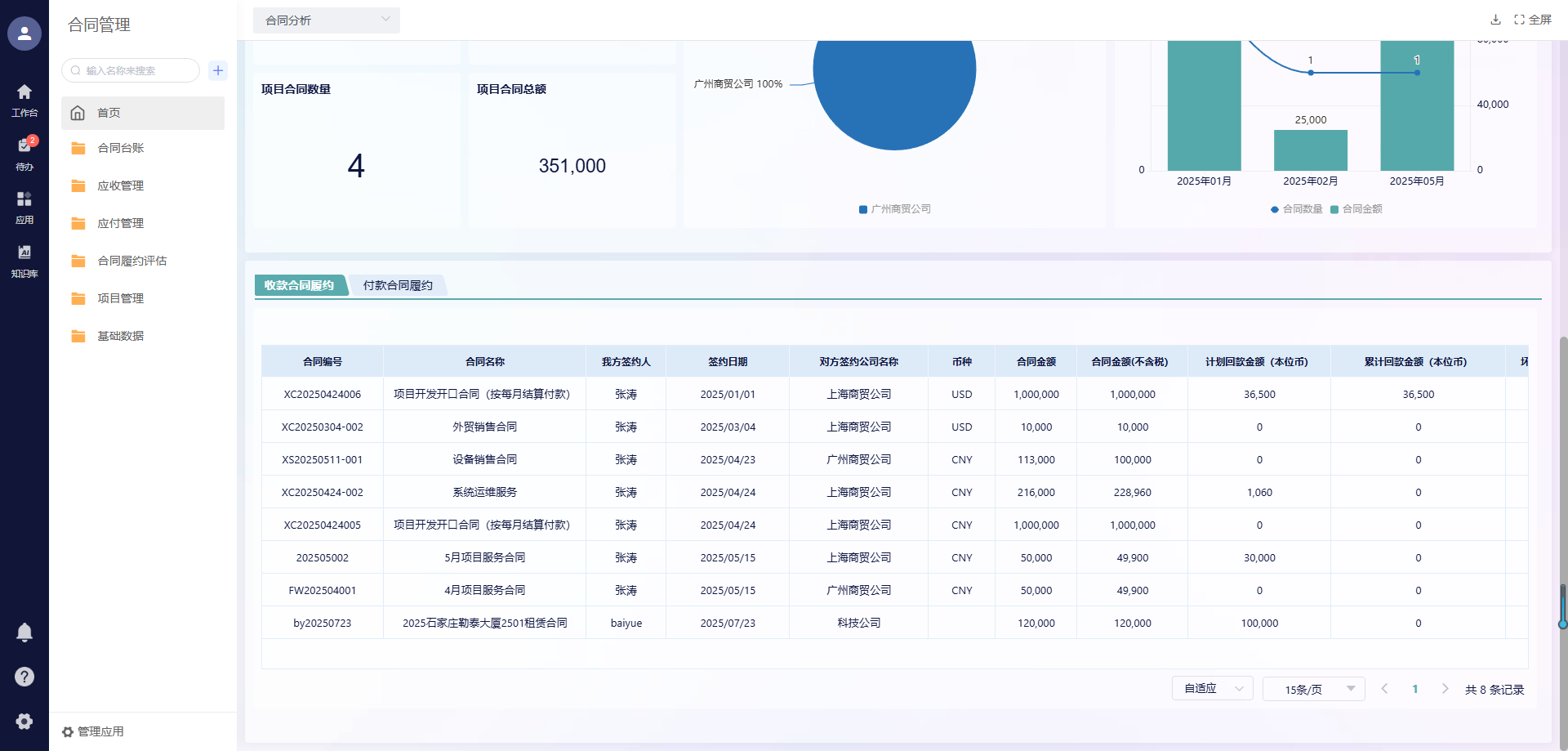Click the user avatar icon
Image resolution: width=1568 pixels, height=751 pixels.
[24, 34]
